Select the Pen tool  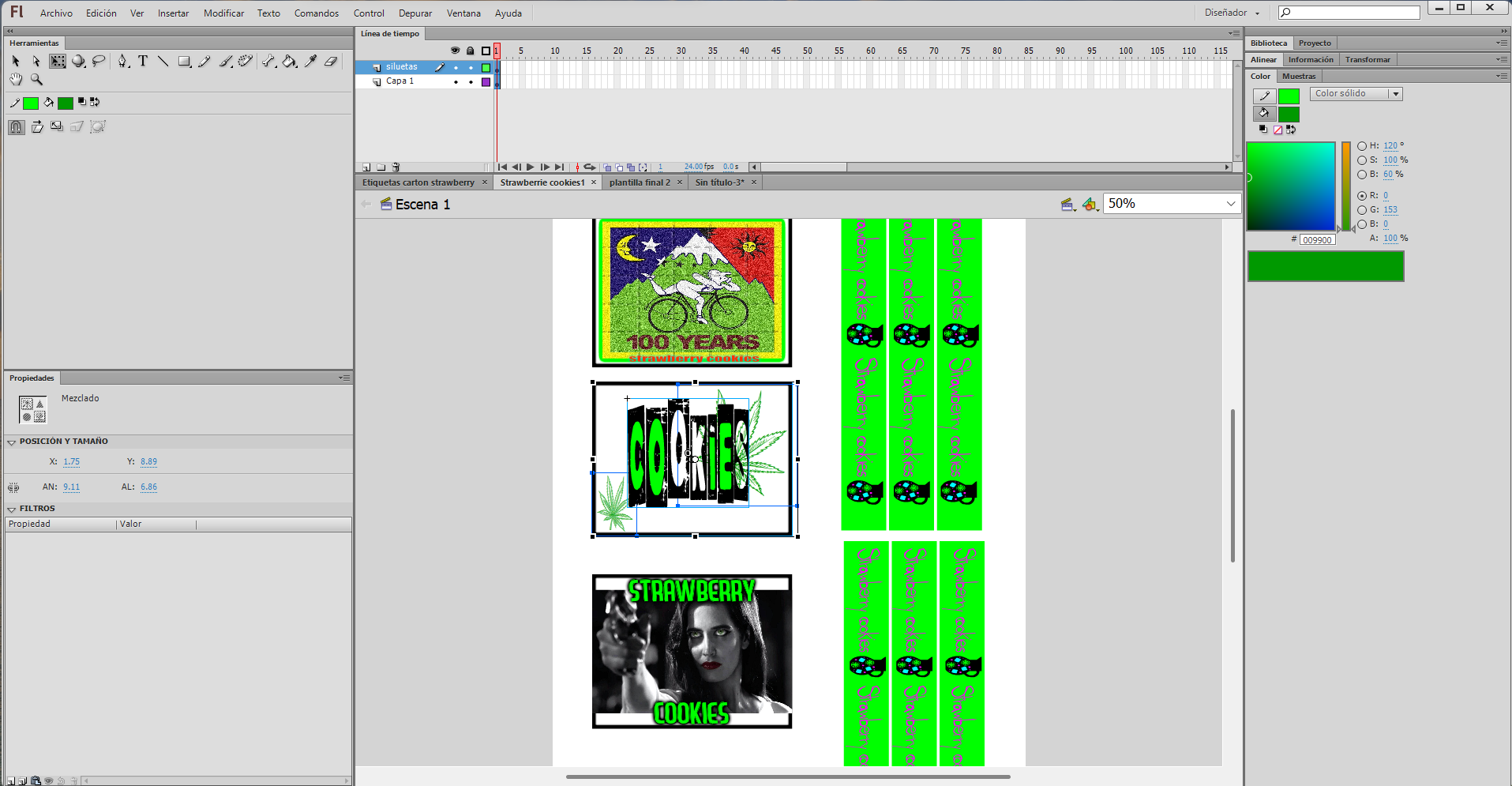pos(122,61)
